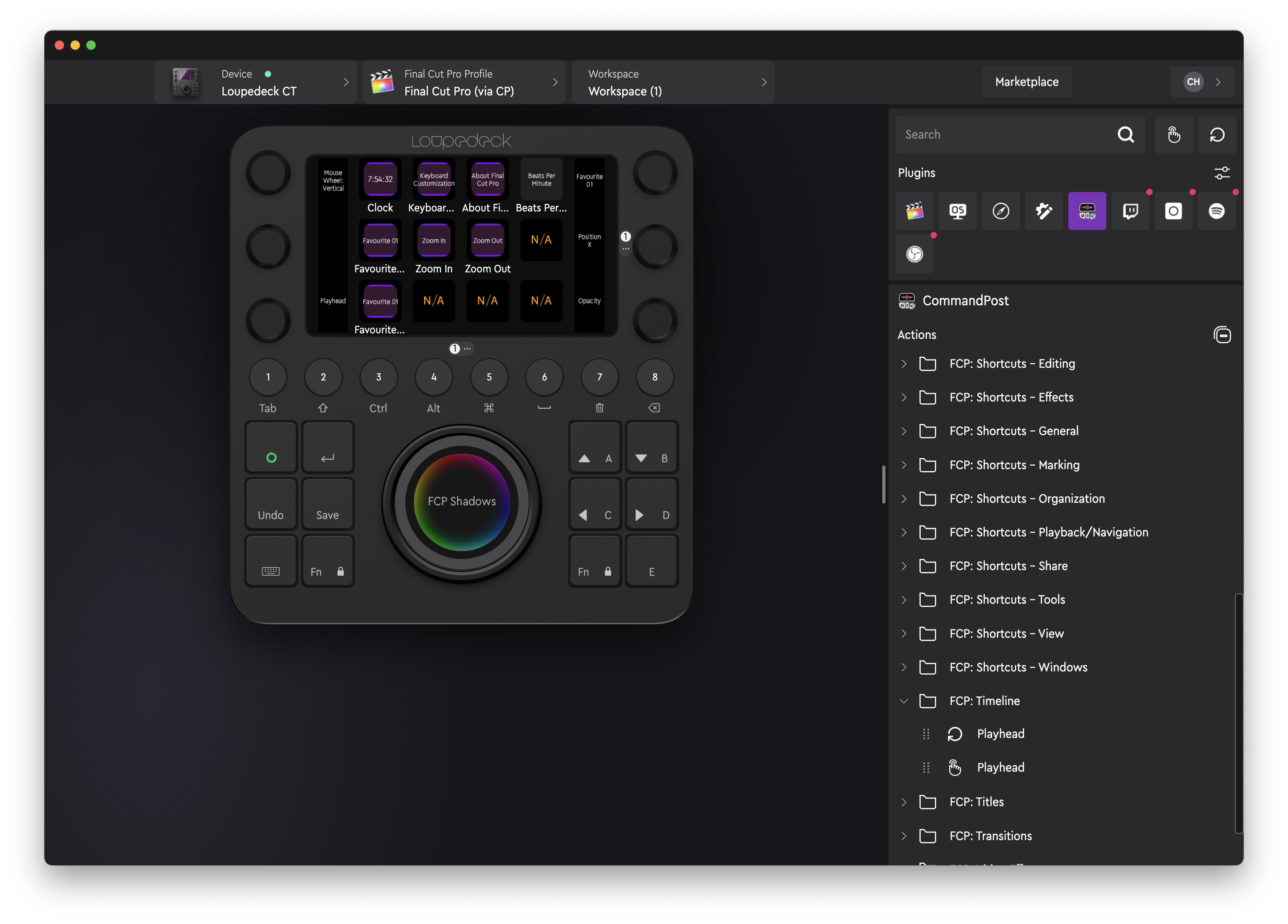1288x924 pixels.
Task: Toggle rotation actions filter button
Action: click(x=1216, y=135)
